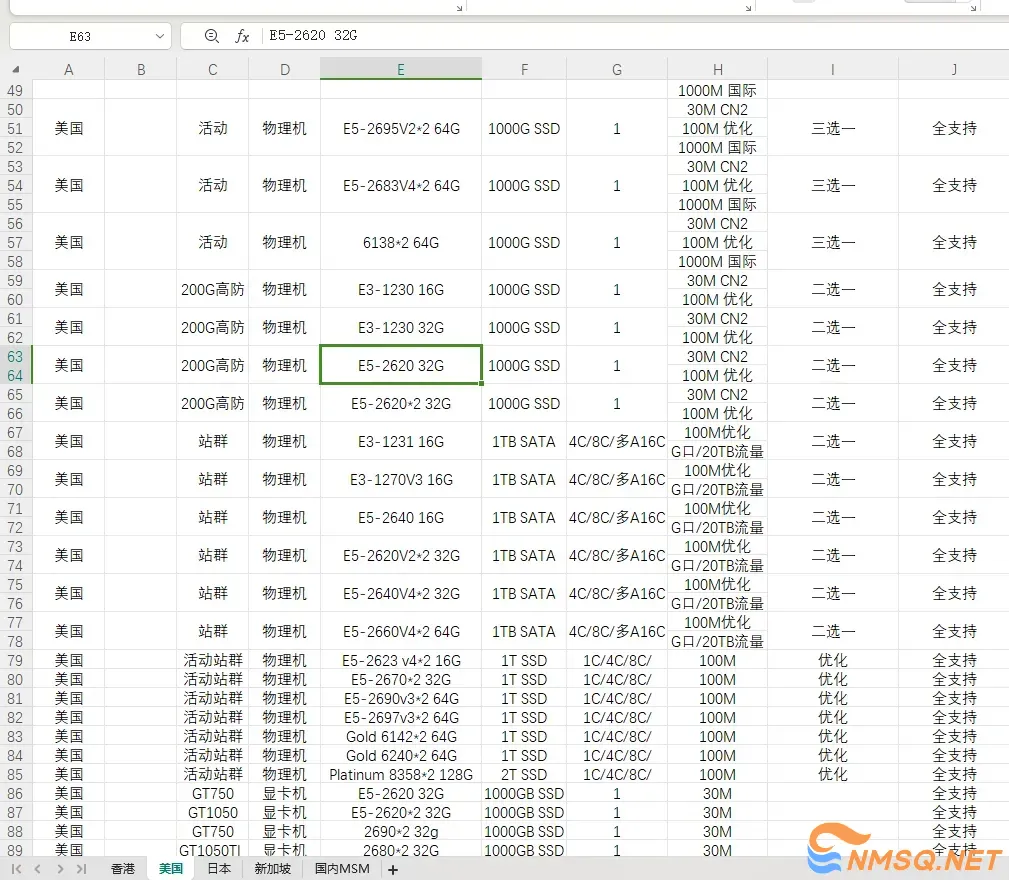Image resolution: width=1009 pixels, height=880 pixels.
Task: Click cell E5-2640V4*2 32G
Action: point(401,594)
